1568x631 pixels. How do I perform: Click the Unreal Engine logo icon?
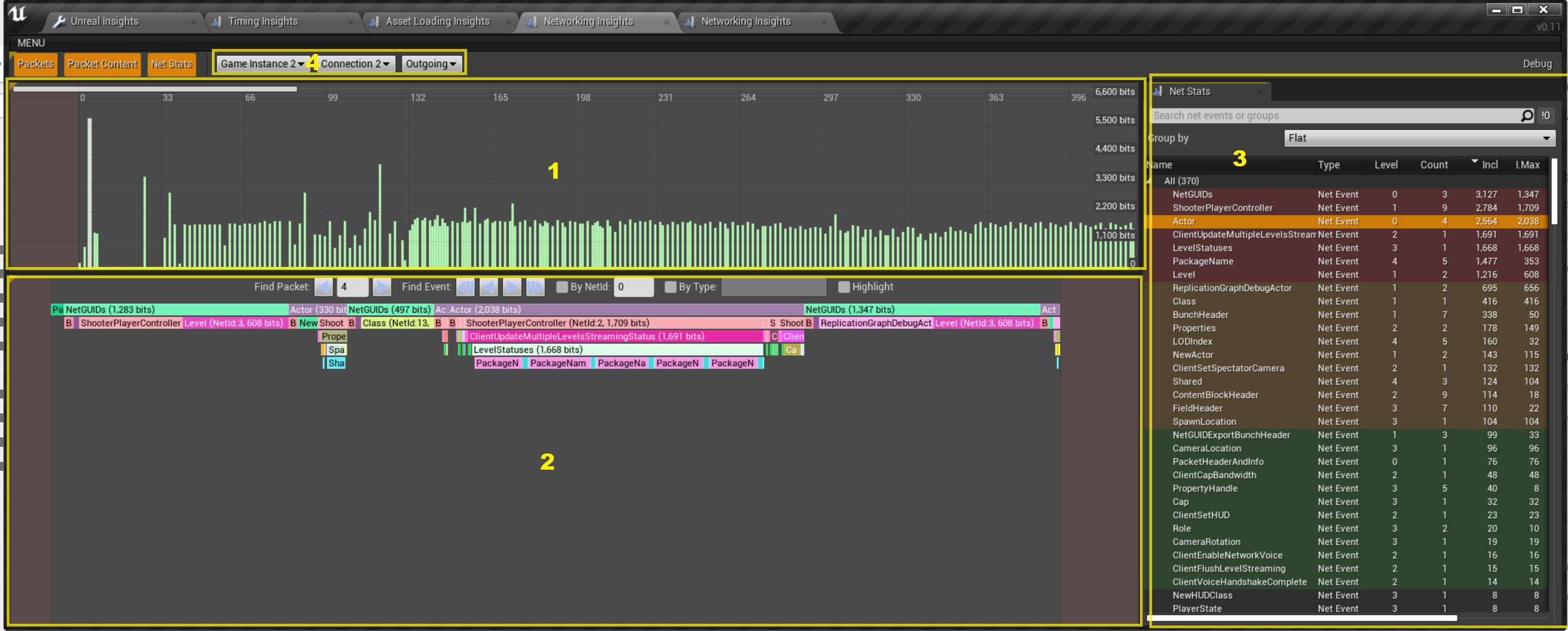(x=18, y=13)
